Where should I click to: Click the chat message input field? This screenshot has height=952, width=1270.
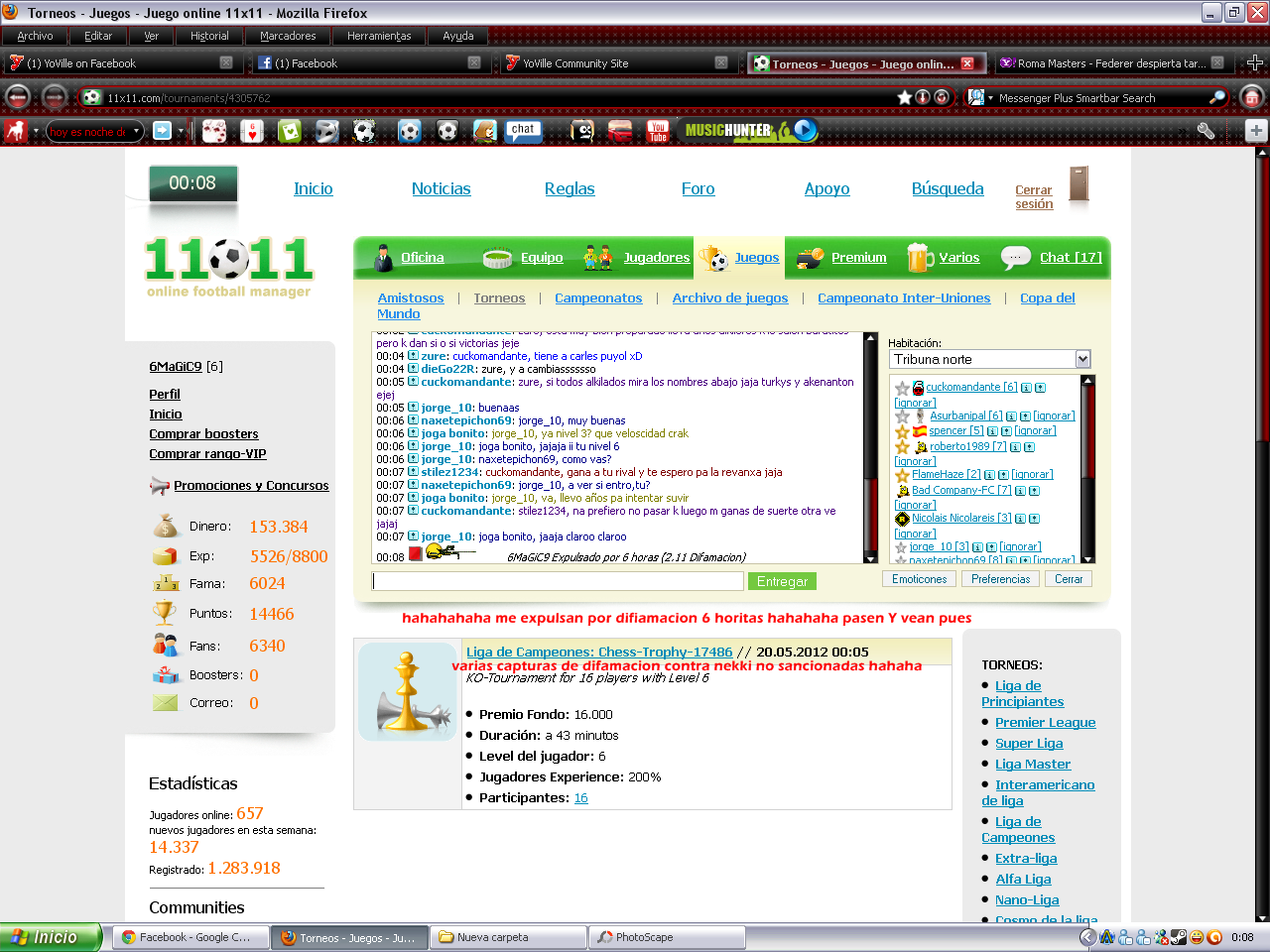point(558,581)
